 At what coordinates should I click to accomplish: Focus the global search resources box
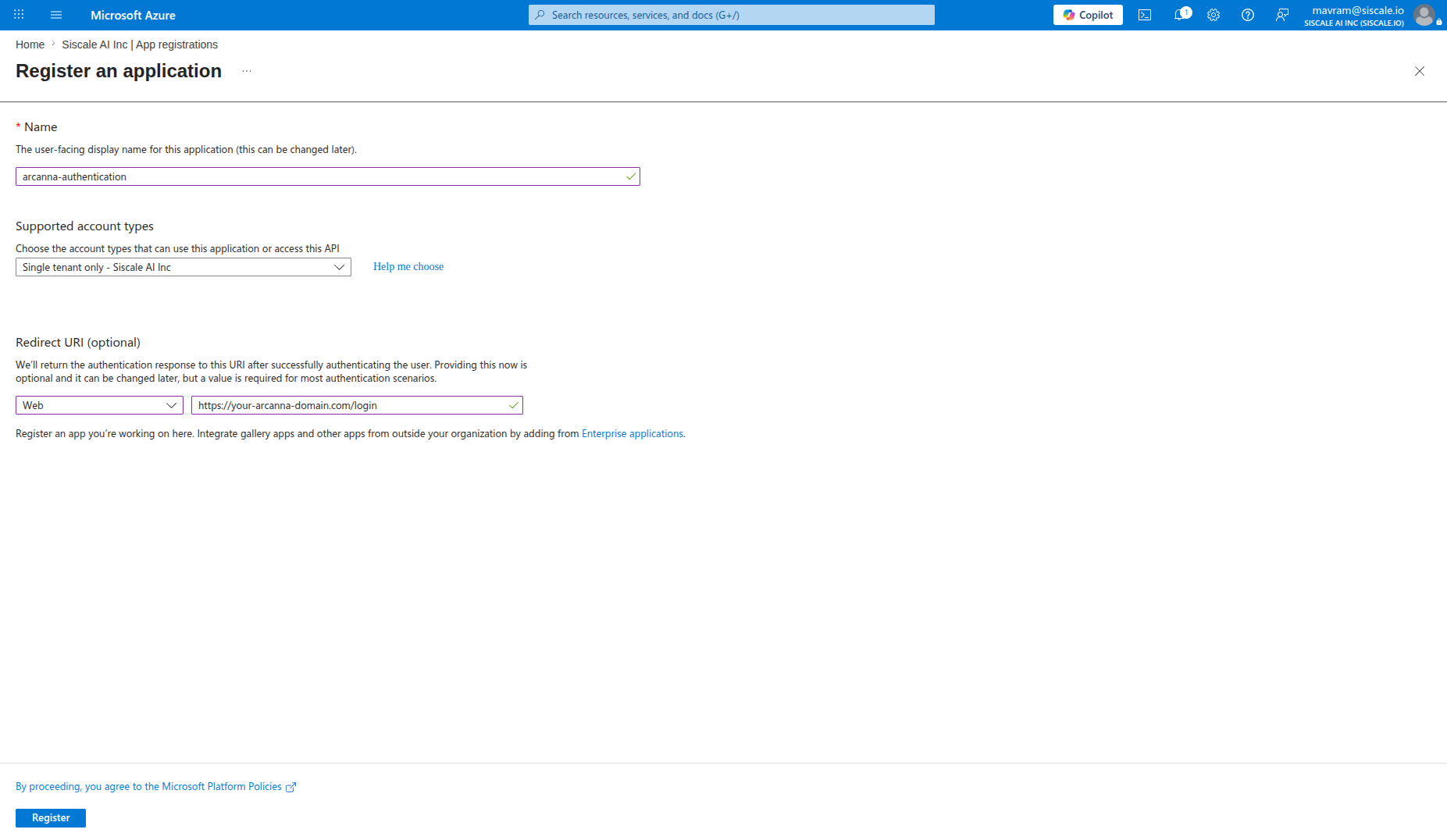click(732, 15)
